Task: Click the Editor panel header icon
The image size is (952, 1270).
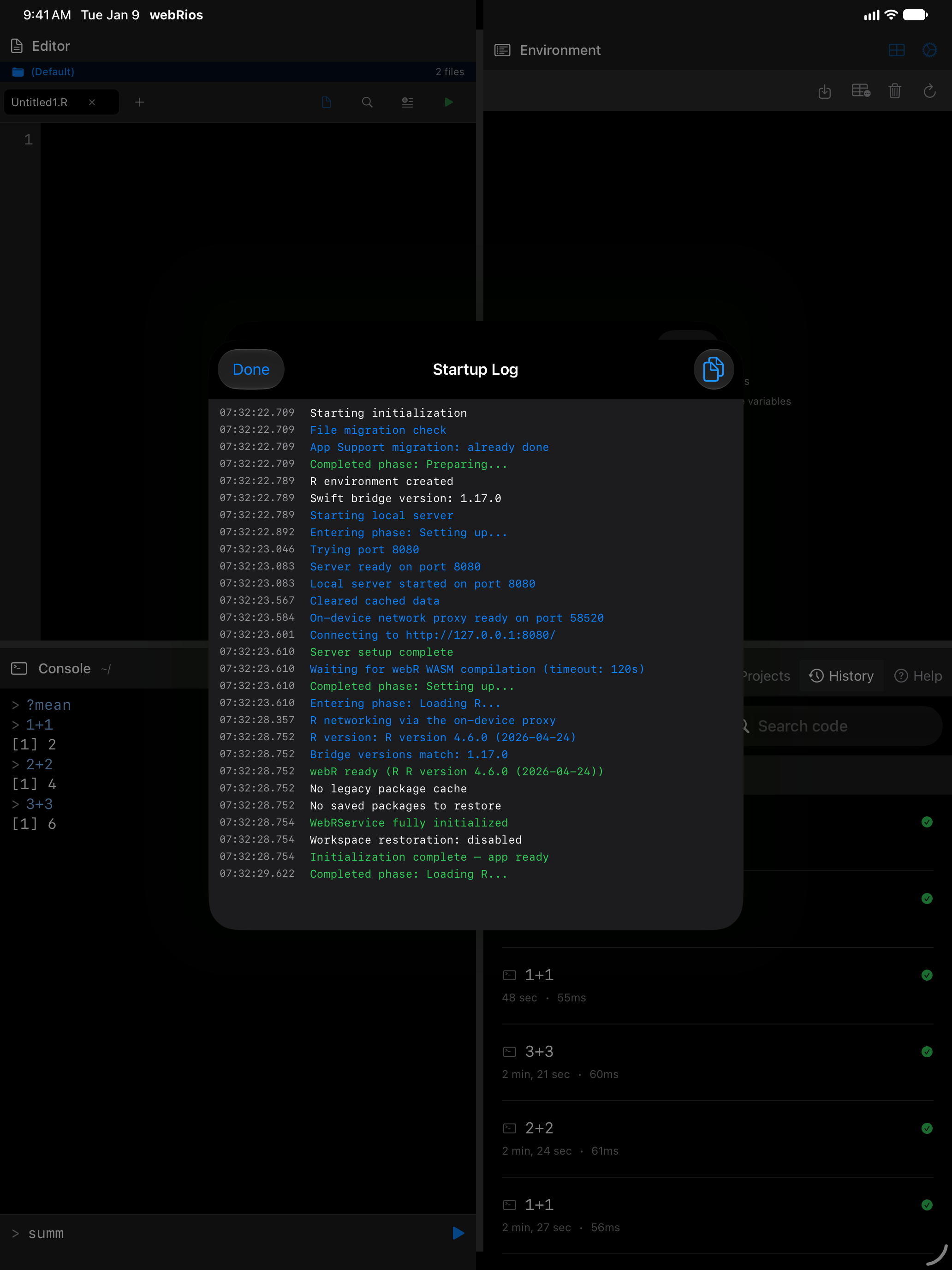Action: coord(17,46)
